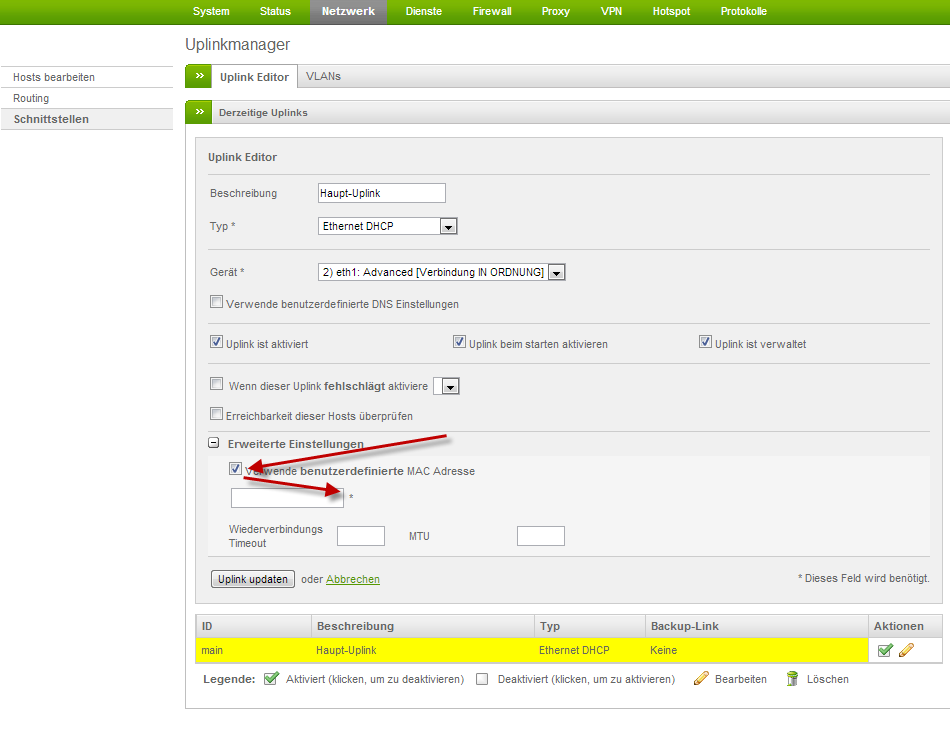The image size is (950, 731).
Task: Click the green checkmark icon in main uplink row
Action: (885, 650)
